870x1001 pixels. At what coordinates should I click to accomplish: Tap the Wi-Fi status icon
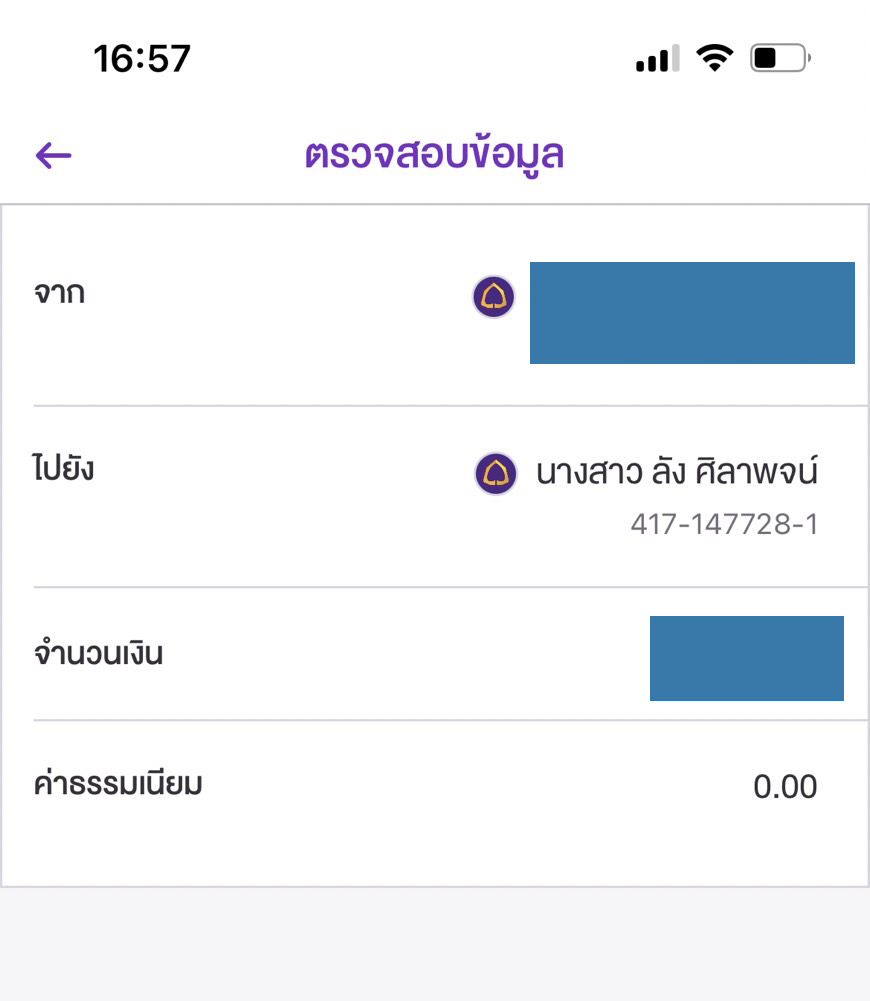[715, 59]
